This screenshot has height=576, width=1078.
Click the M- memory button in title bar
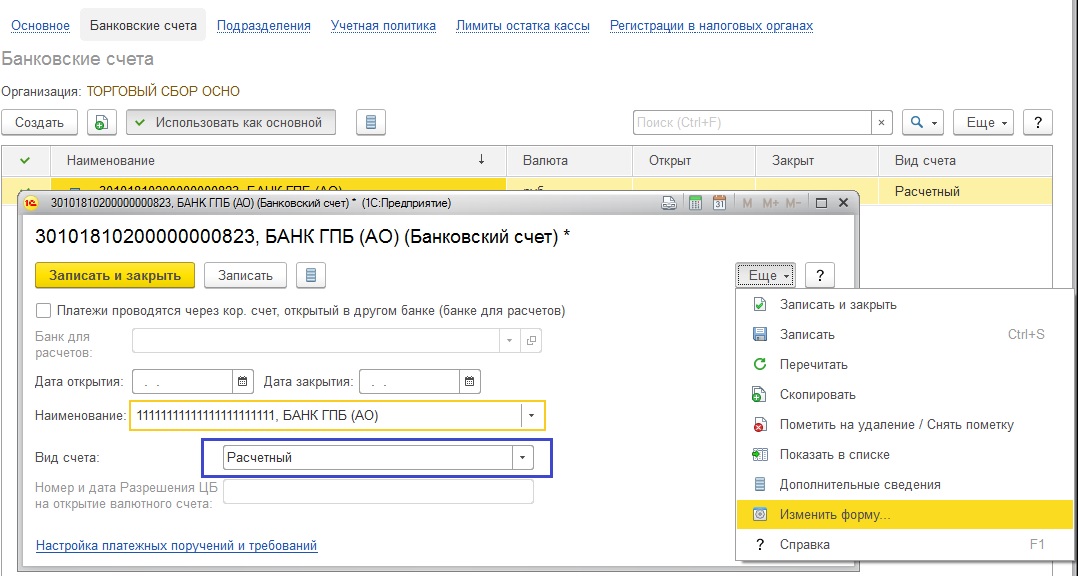coord(793,203)
